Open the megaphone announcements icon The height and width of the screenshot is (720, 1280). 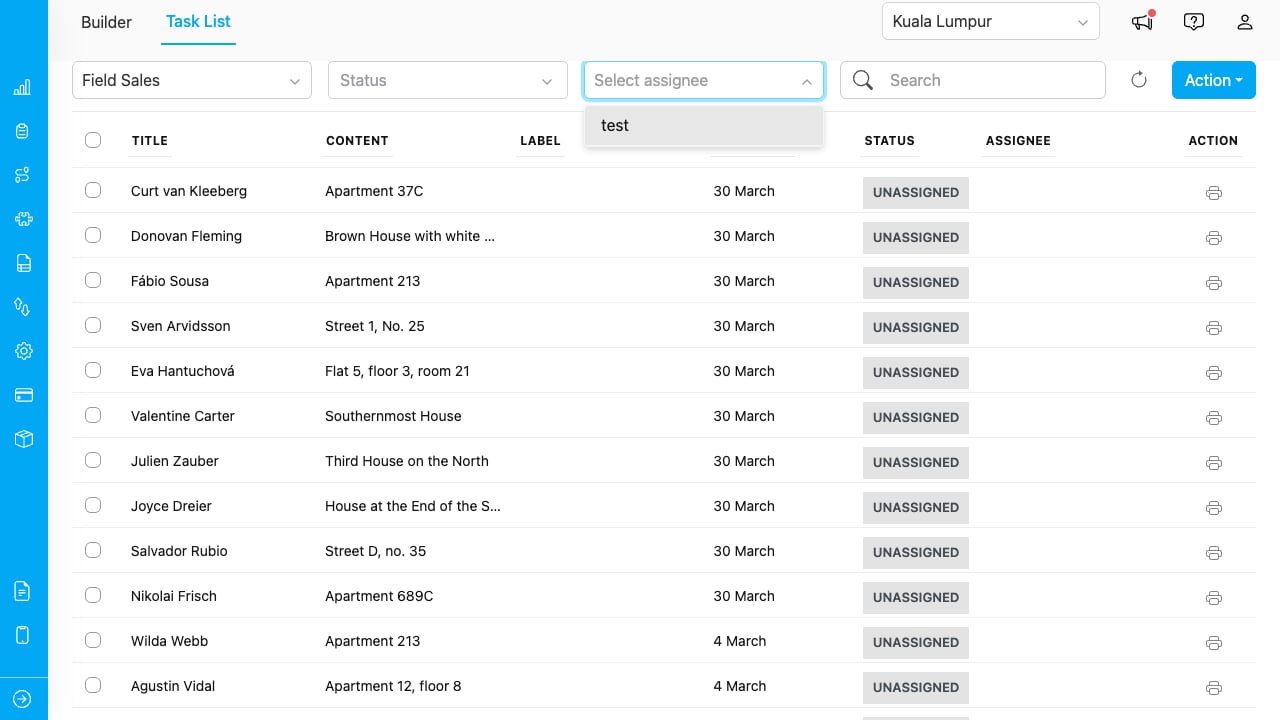click(x=1142, y=21)
